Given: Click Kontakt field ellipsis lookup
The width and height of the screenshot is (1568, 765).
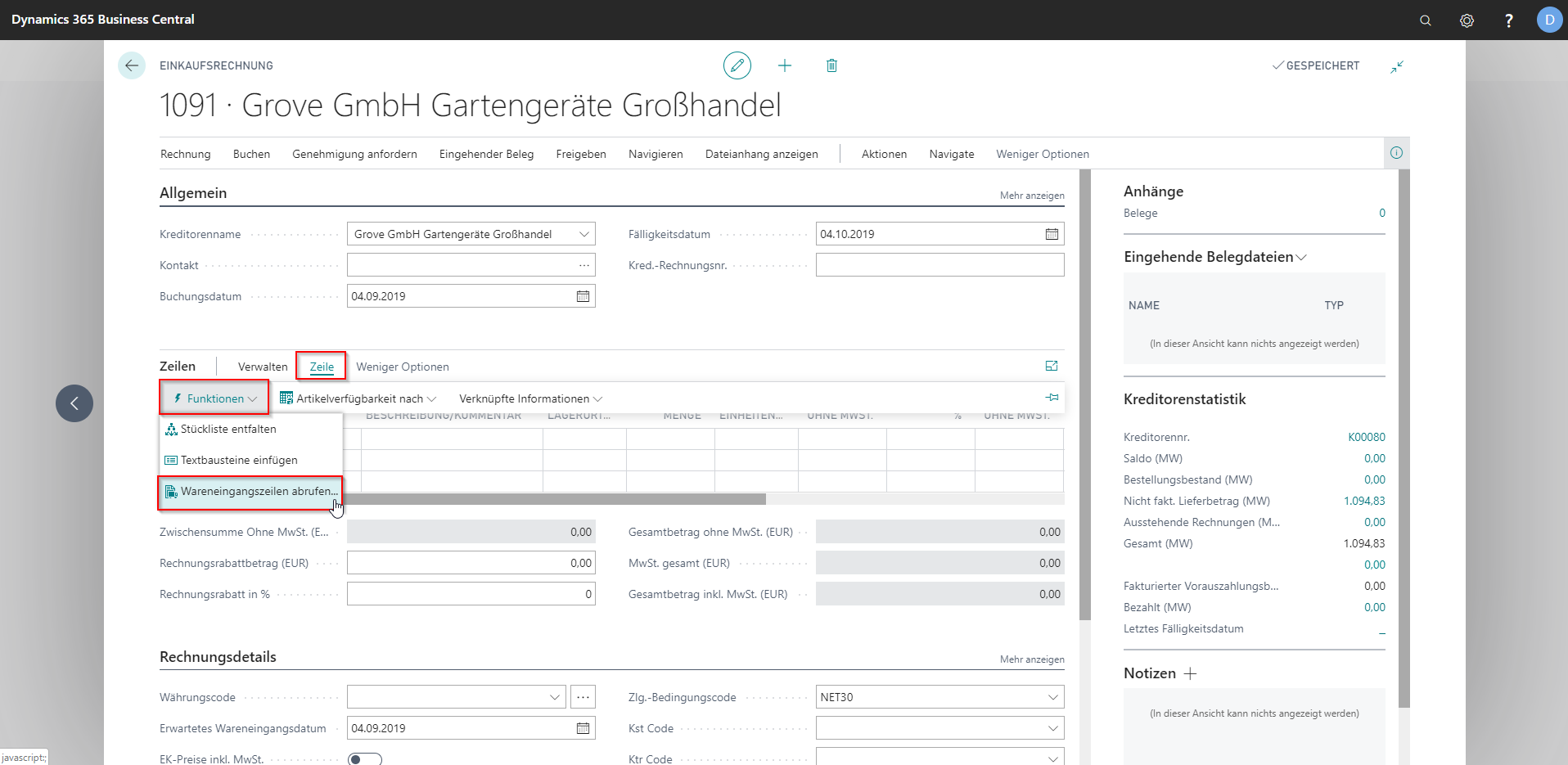Looking at the screenshot, I should 584,265.
